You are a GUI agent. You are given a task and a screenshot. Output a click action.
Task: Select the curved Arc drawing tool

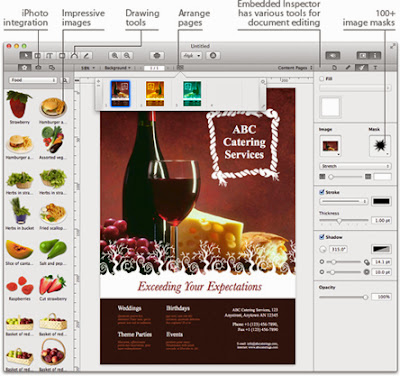pyautogui.click(x=74, y=56)
